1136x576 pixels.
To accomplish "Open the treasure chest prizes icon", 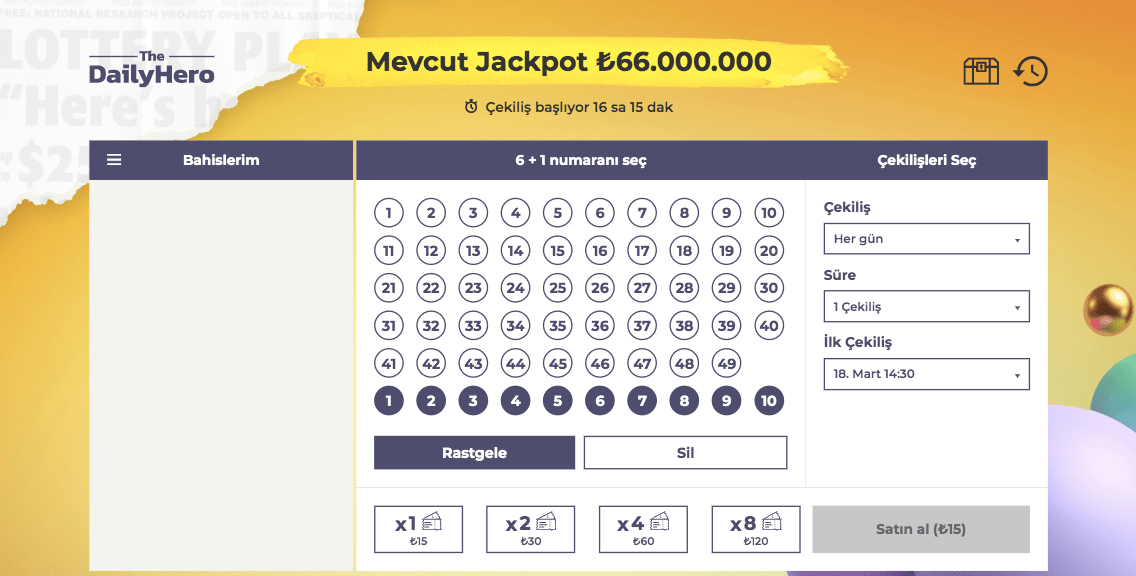I will click(x=981, y=71).
